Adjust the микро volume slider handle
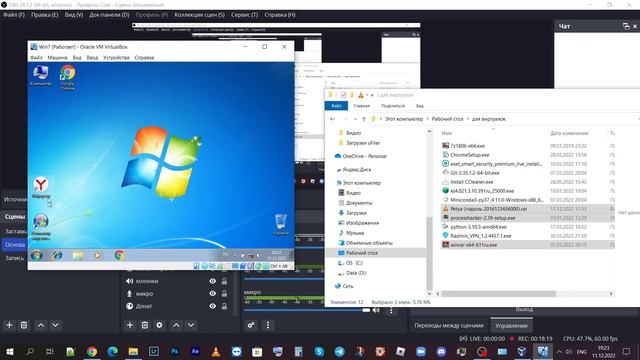The width and height of the screenshot is (640, 360). pos(366,310)
